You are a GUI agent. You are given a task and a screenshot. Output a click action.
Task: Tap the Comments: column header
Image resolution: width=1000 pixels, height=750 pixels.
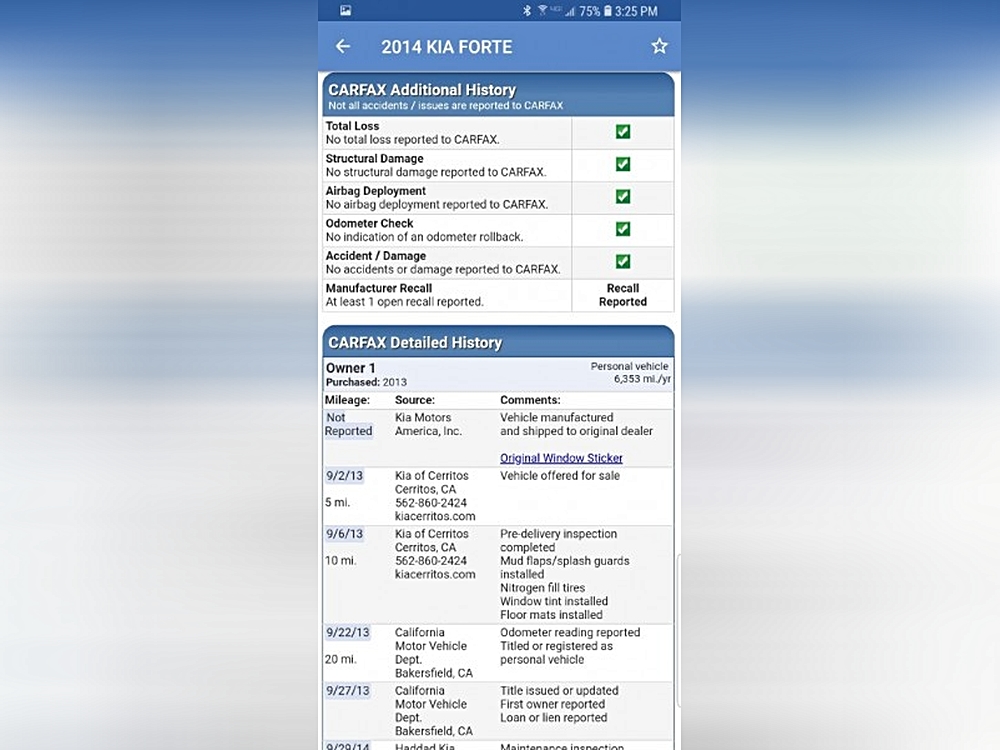pos(530,400)
